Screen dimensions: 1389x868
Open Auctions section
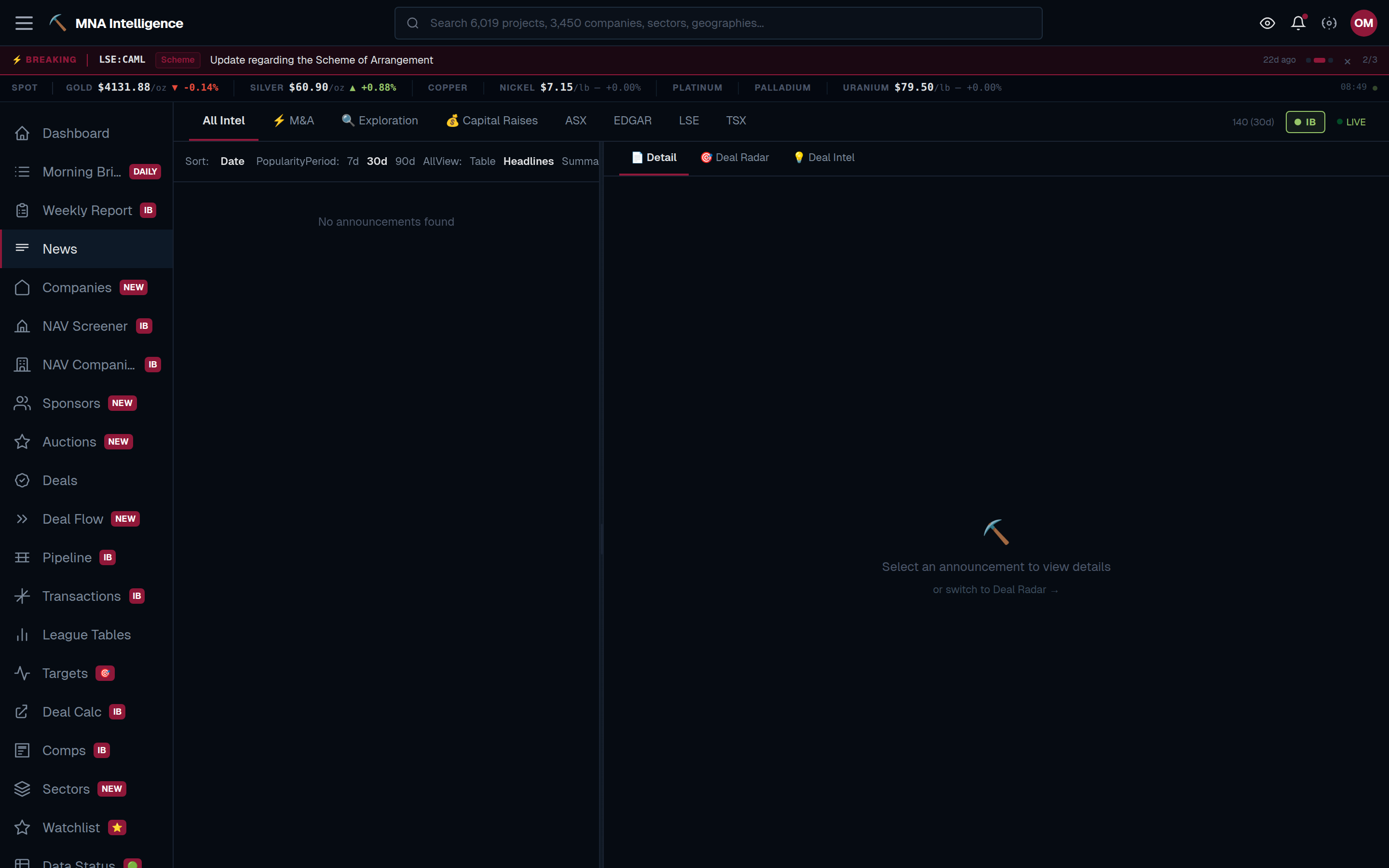(87, 441)
